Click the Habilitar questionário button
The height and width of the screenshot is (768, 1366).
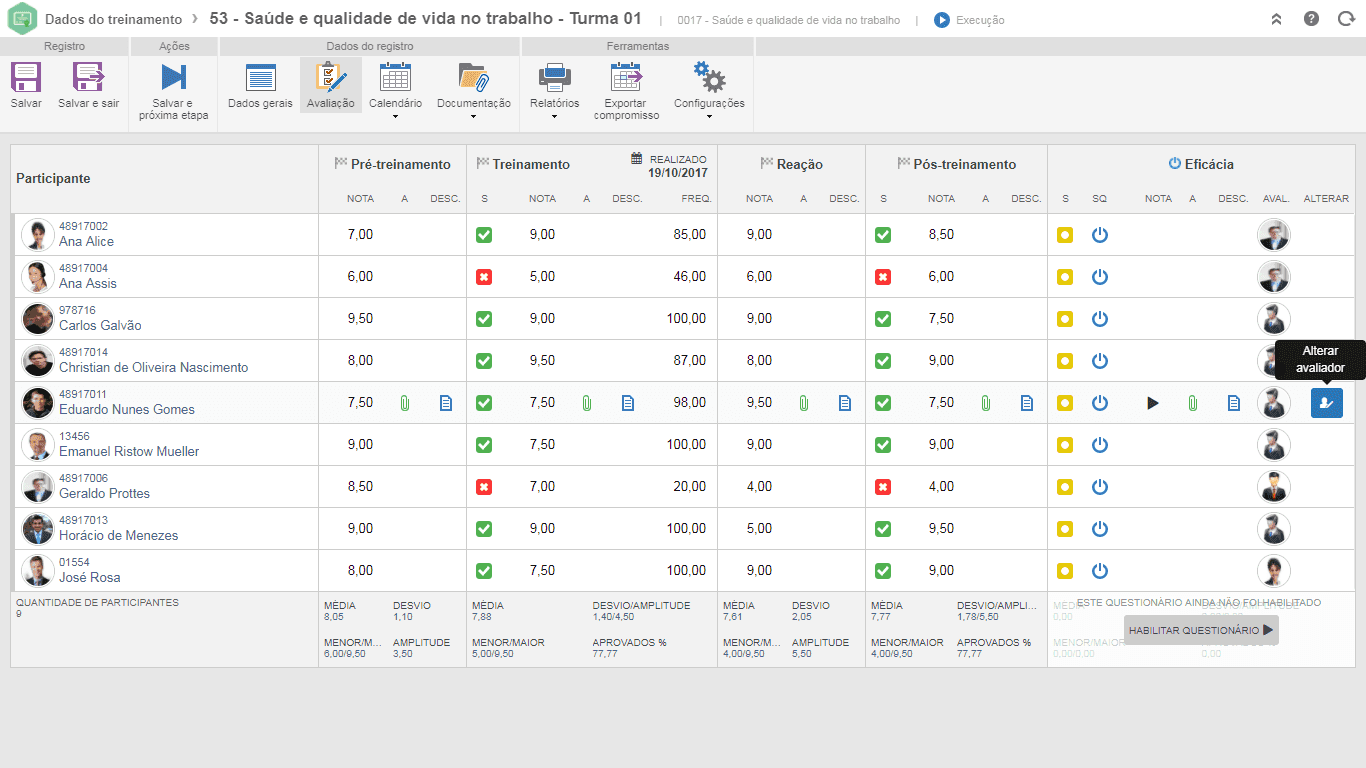1201,630
